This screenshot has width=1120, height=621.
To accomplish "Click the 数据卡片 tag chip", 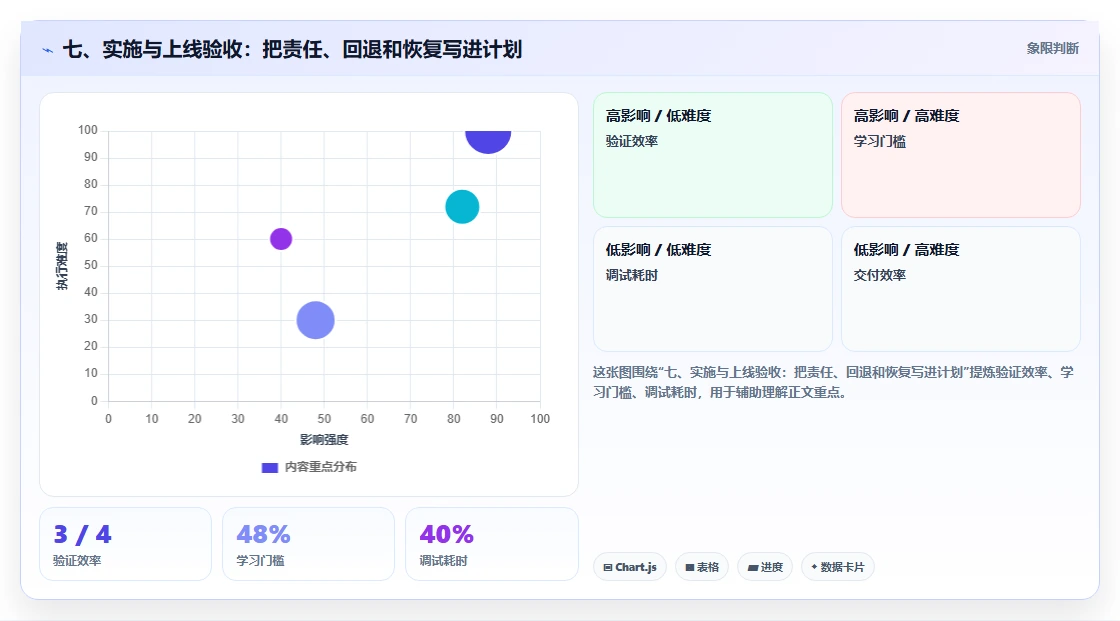I will (838, 567).
